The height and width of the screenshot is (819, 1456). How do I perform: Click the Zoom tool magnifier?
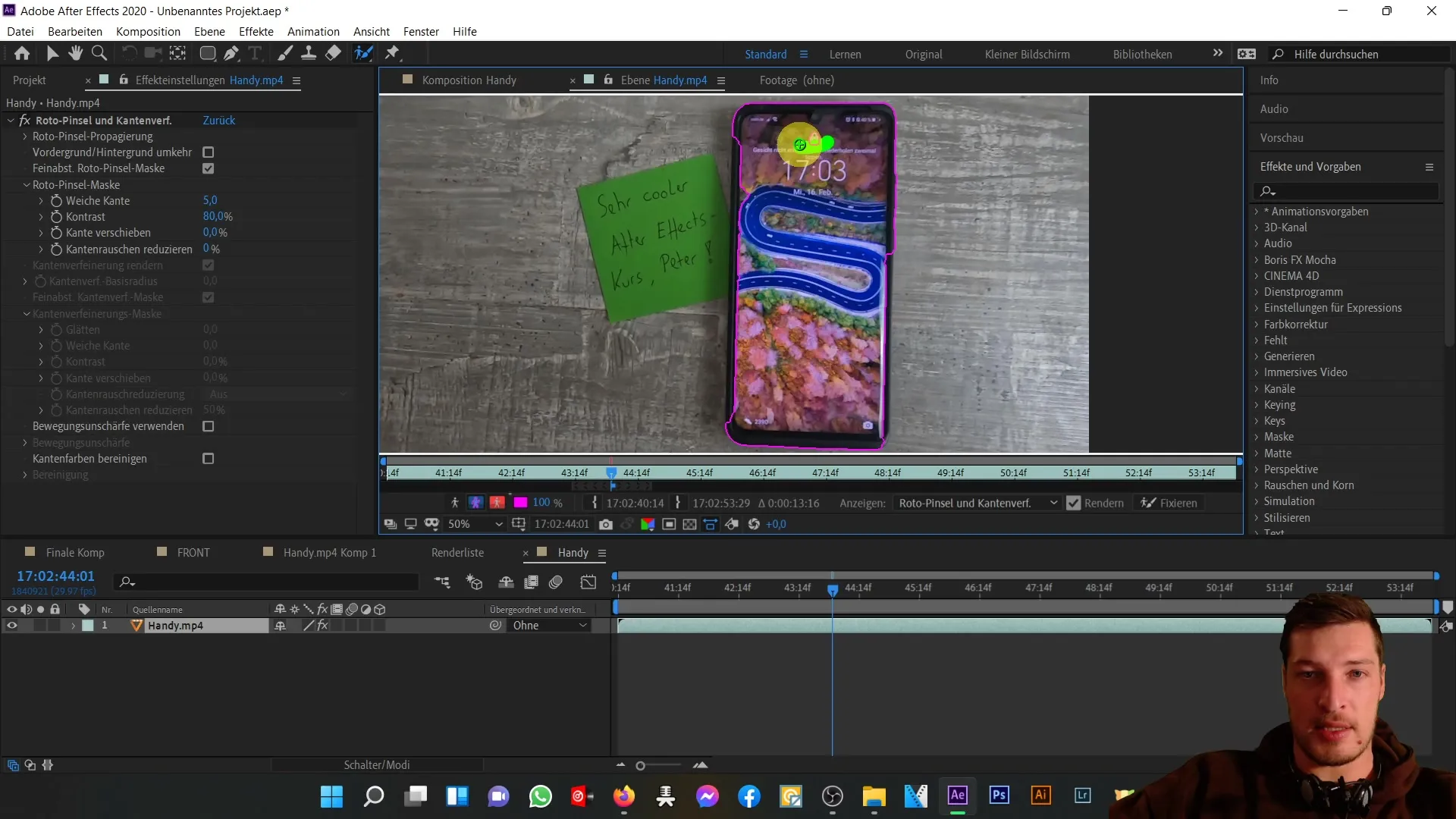click(x=99, y=54)
